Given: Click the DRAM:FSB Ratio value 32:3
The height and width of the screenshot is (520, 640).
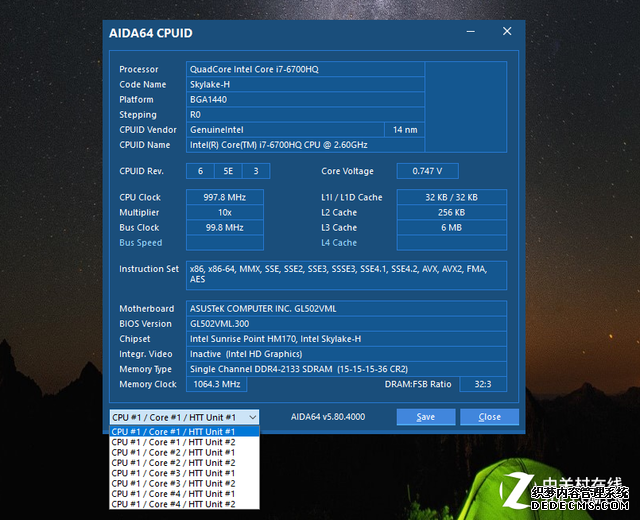Looking at the screenshot, I should 483,384.
